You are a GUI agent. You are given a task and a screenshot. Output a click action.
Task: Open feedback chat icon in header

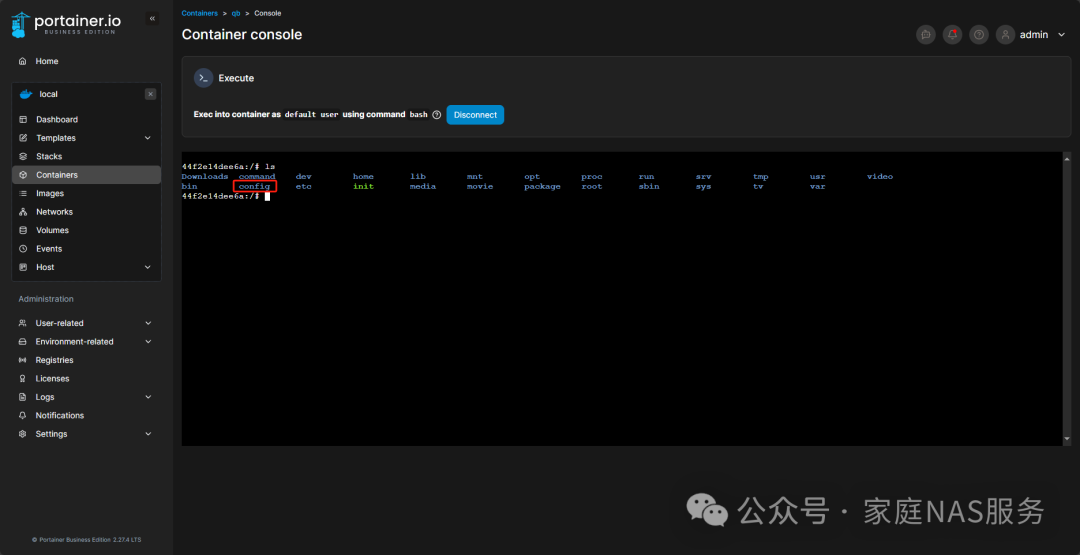[x=926, y=34]
